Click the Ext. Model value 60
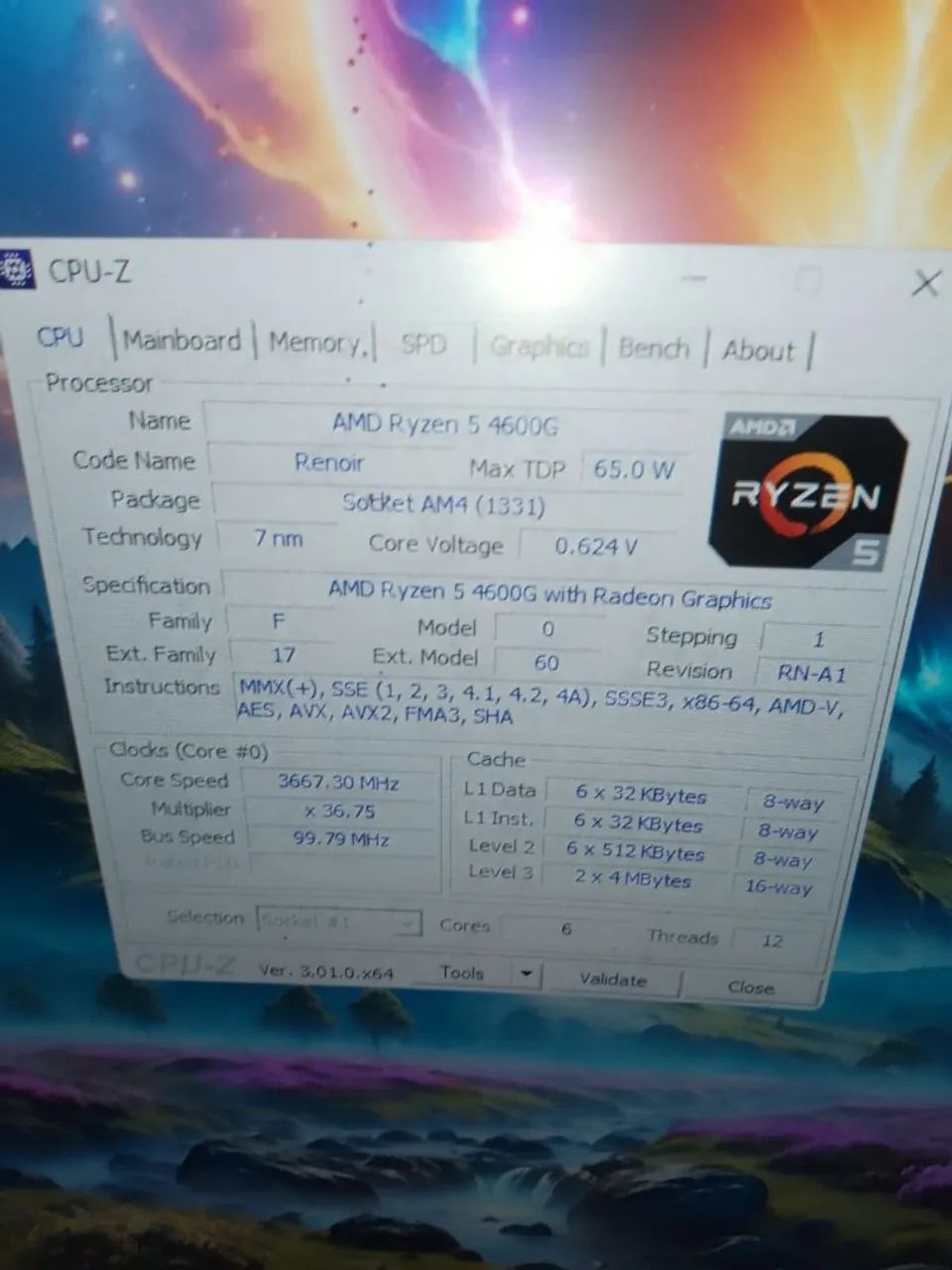This screenshot has width=952, height=1270. click(x=546, y=662)
